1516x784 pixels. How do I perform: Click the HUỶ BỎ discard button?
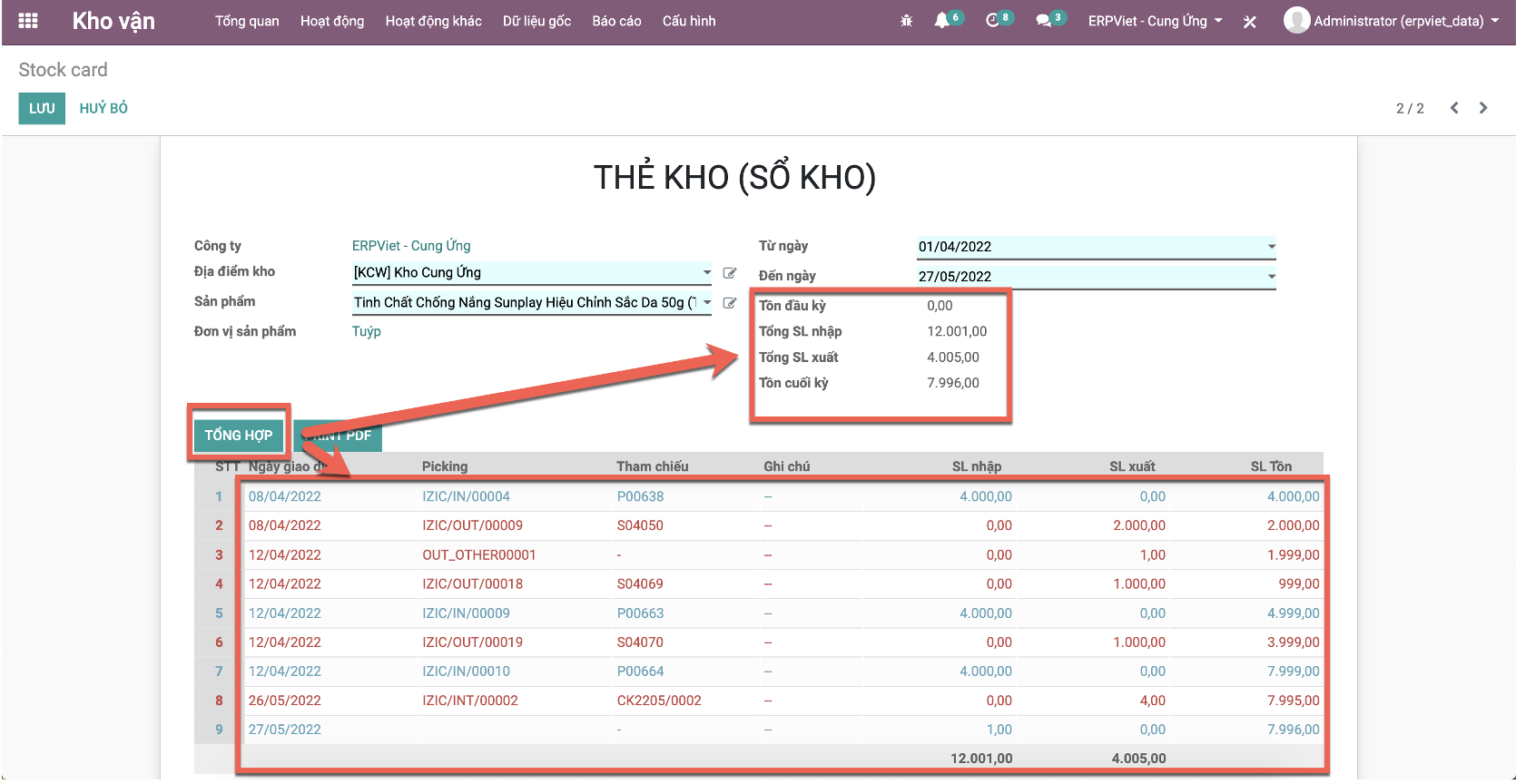click(x=103, y=108)
